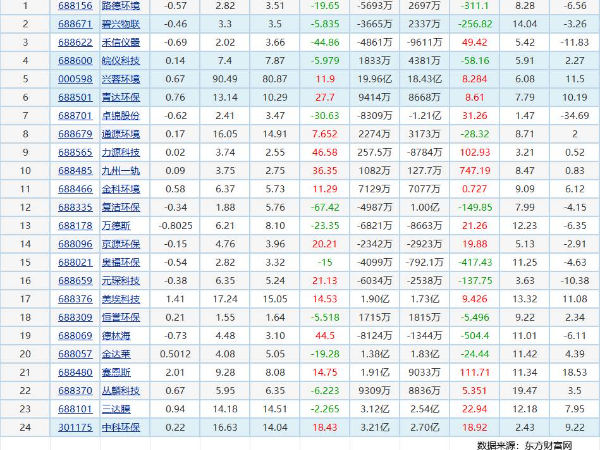The height and width of the screenshot is (450, 600).
Task: Open stock code link 688679
Action: pos(75,134)
